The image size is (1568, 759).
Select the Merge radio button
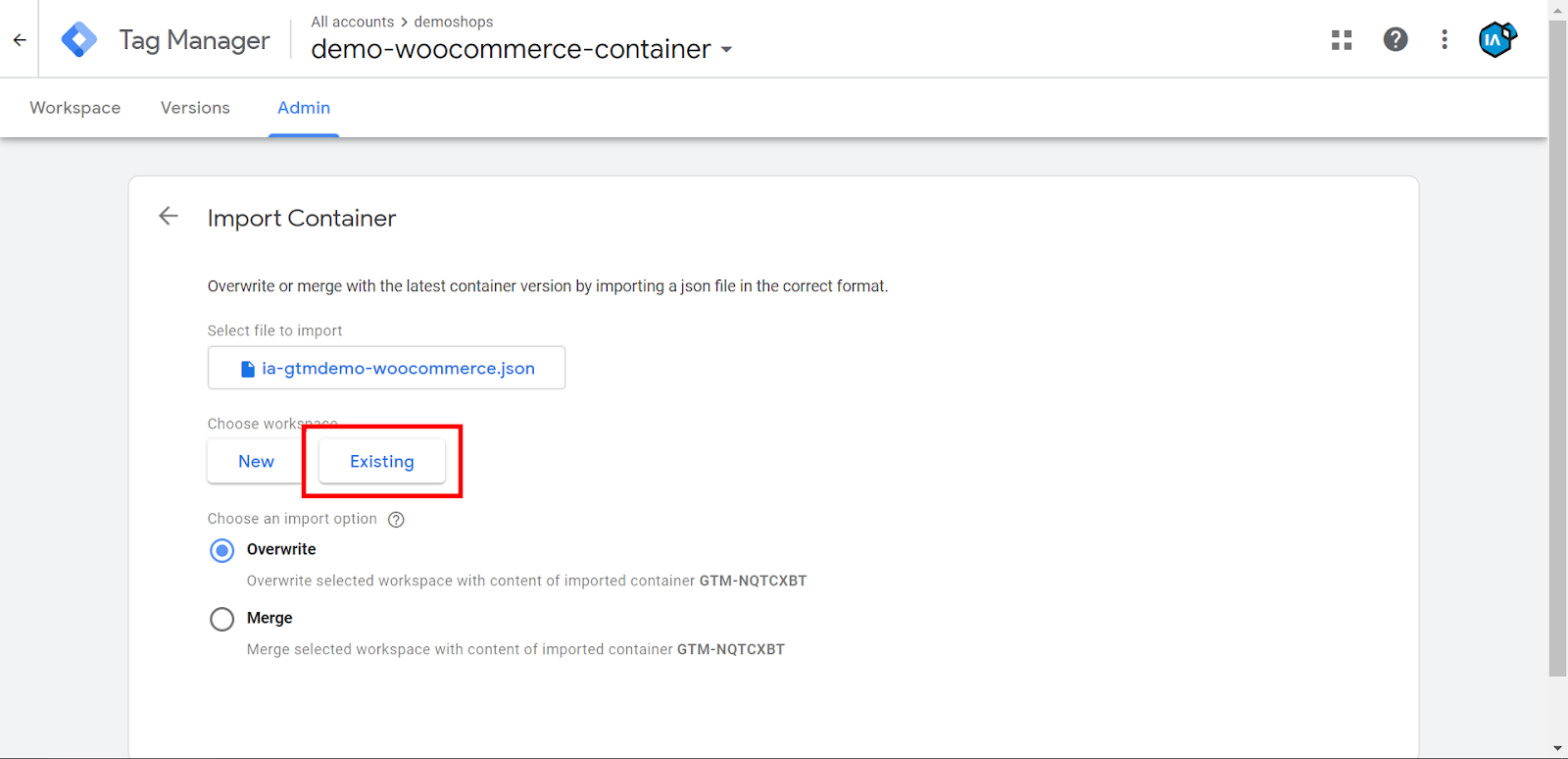coord(222,619)
